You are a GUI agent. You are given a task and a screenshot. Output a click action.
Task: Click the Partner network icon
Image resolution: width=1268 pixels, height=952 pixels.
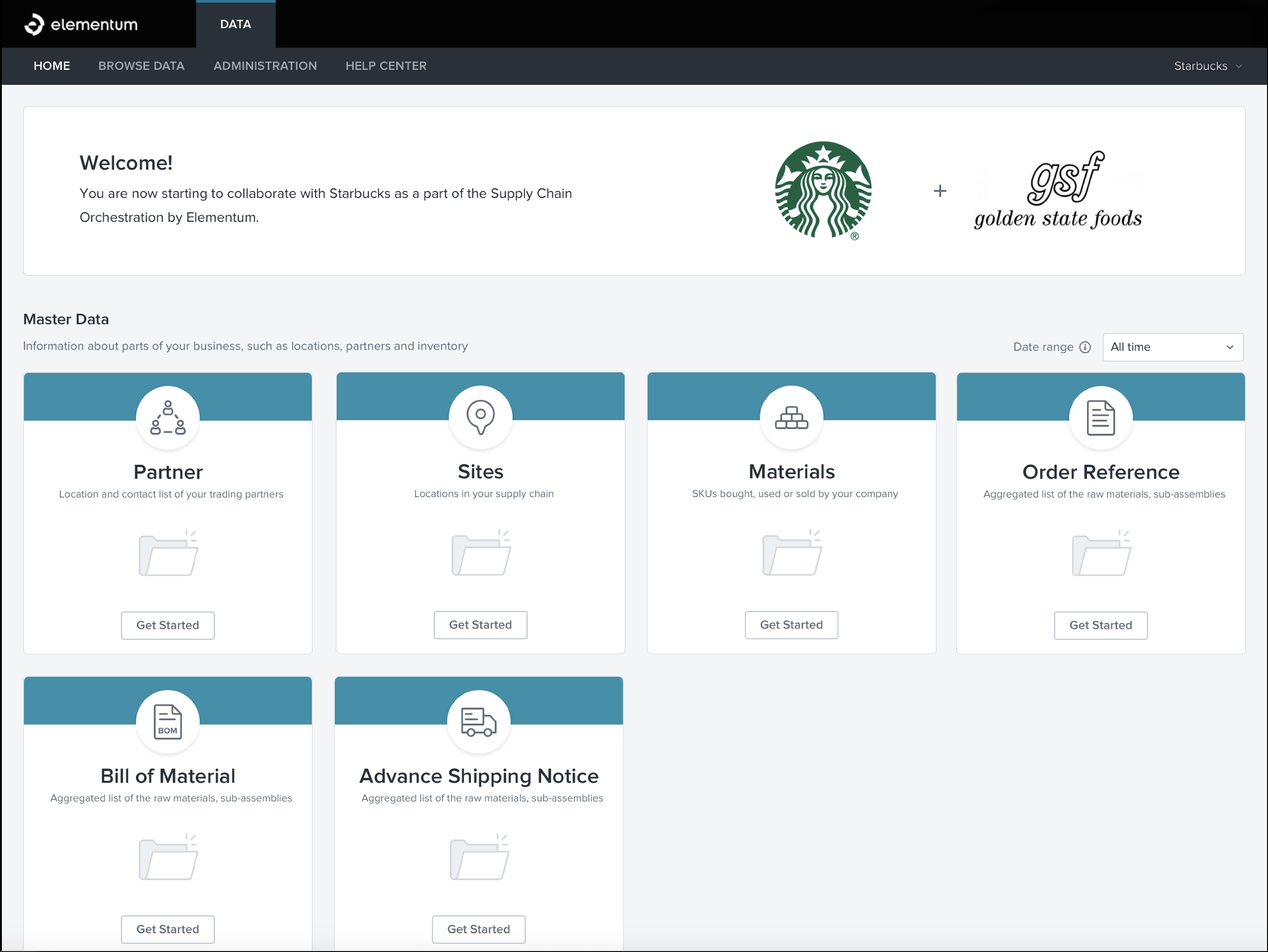[x=167, y=418]
